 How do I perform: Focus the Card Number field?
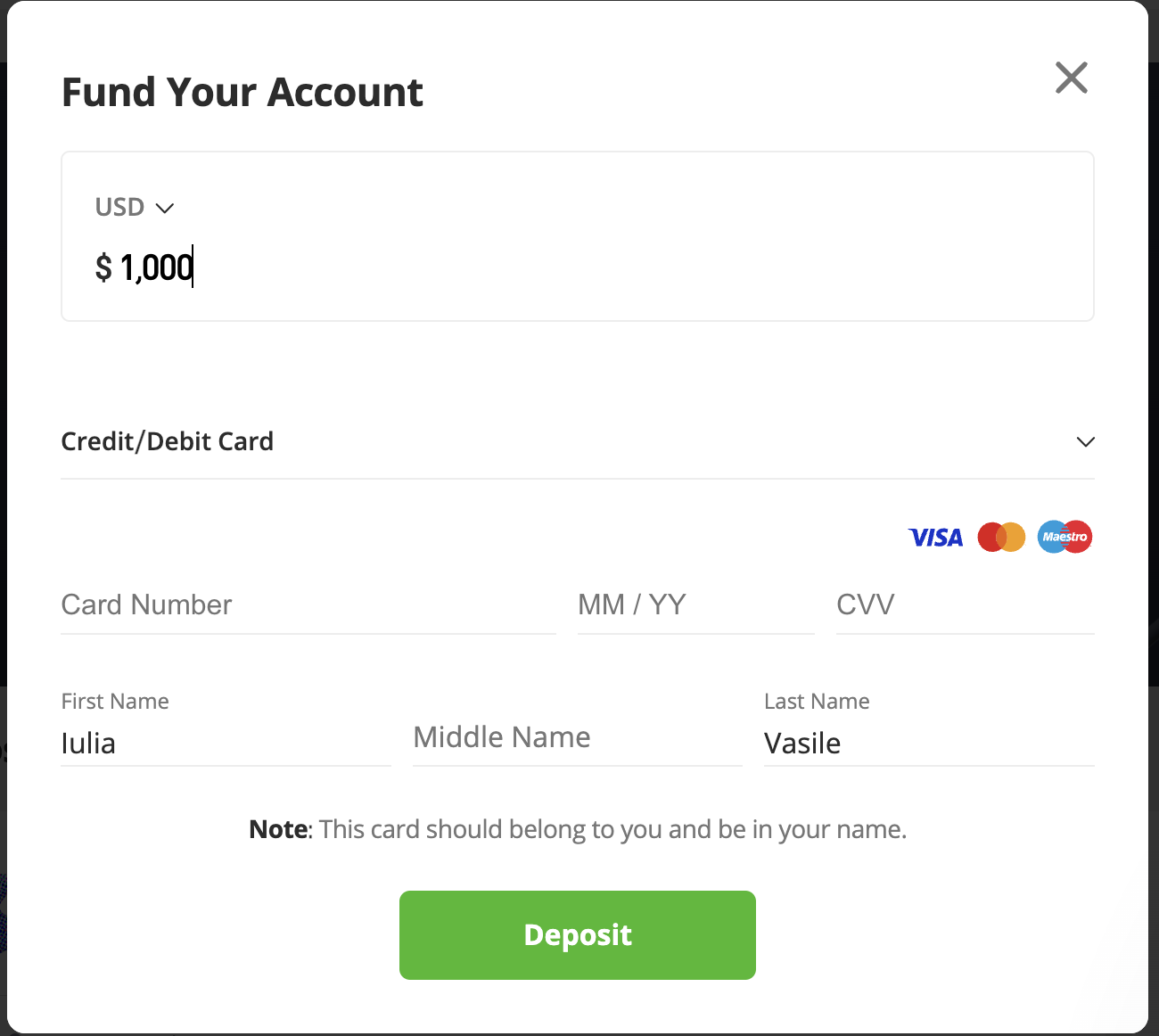[x=308, y=605]
